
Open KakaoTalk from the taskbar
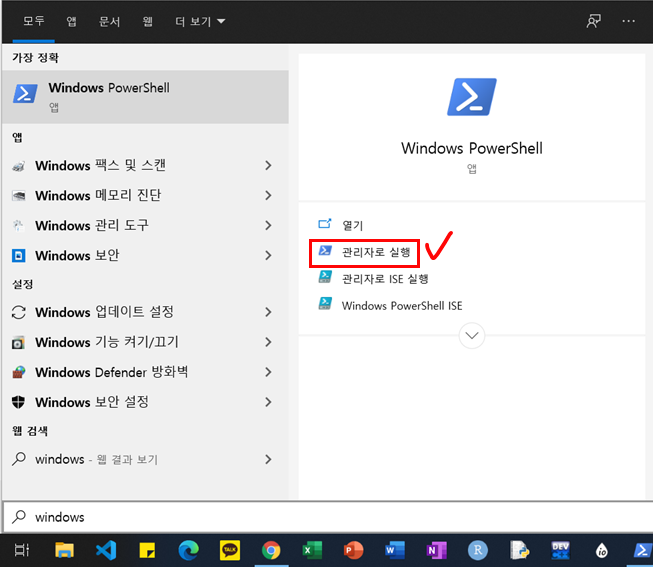229,550
